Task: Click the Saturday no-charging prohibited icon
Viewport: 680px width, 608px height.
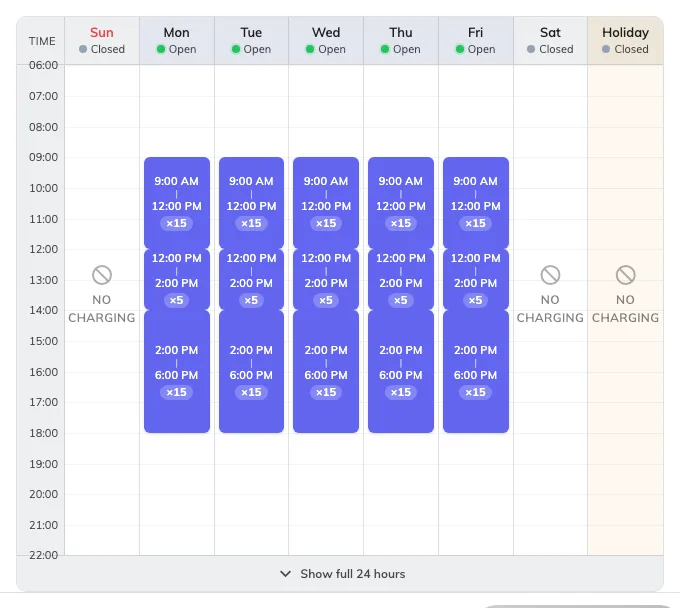Action: click(550, 275)
